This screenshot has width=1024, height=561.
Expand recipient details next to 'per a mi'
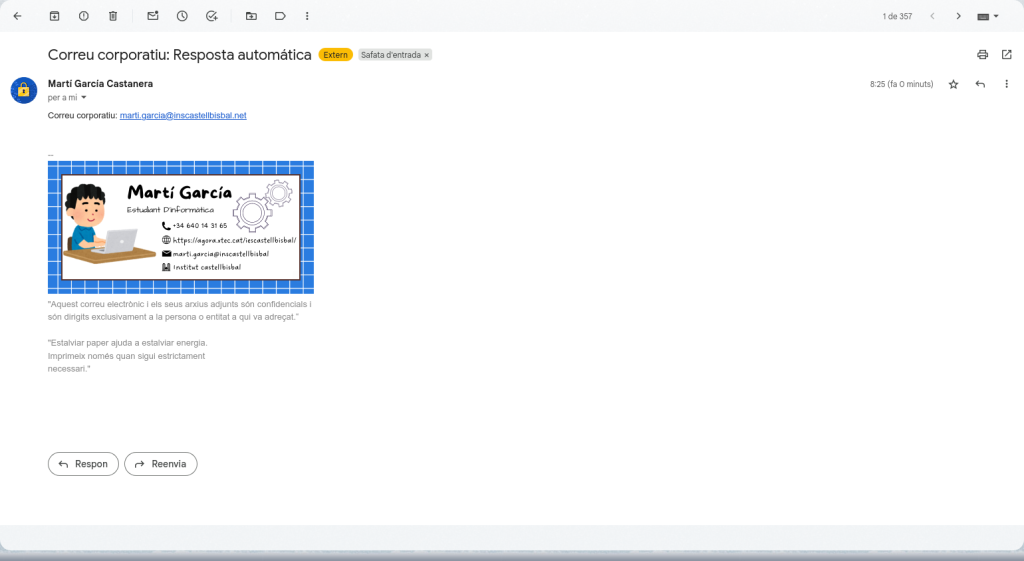pyautogui.click(x=84, y=98)
